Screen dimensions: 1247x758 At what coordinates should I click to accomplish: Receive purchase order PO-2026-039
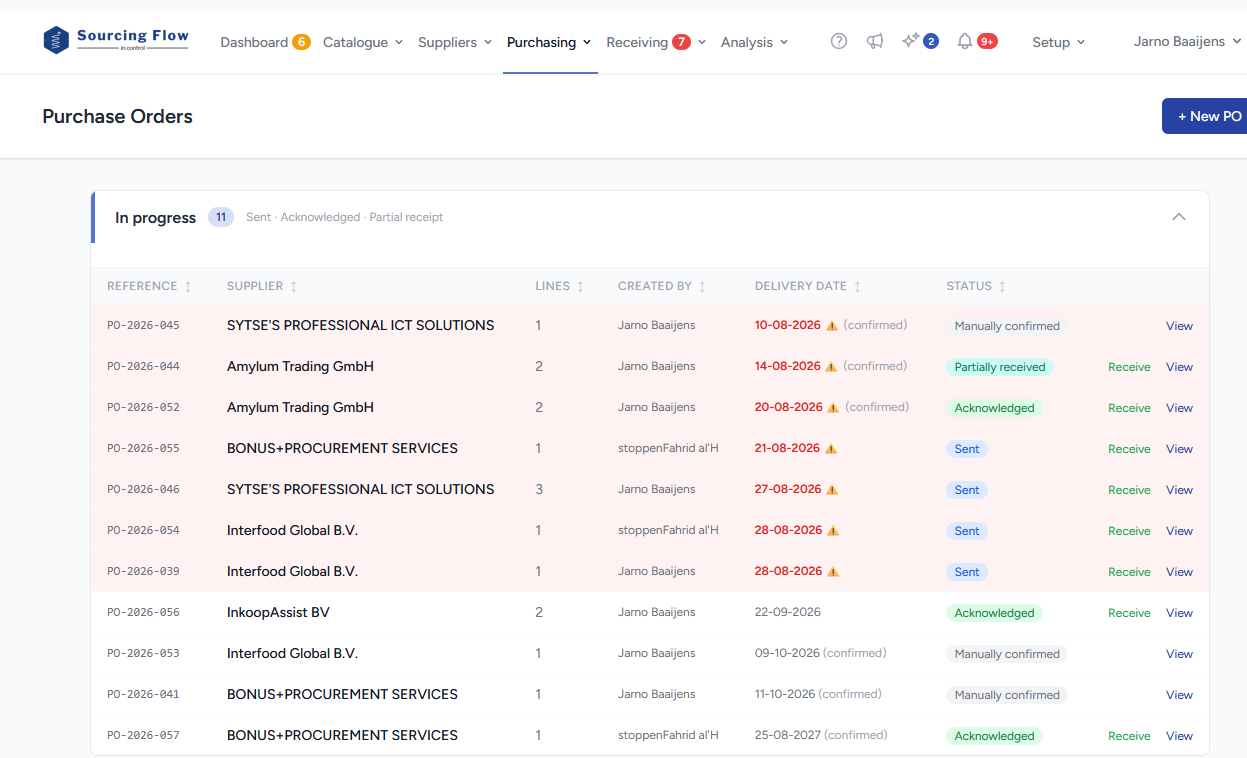coord(1129,572)
